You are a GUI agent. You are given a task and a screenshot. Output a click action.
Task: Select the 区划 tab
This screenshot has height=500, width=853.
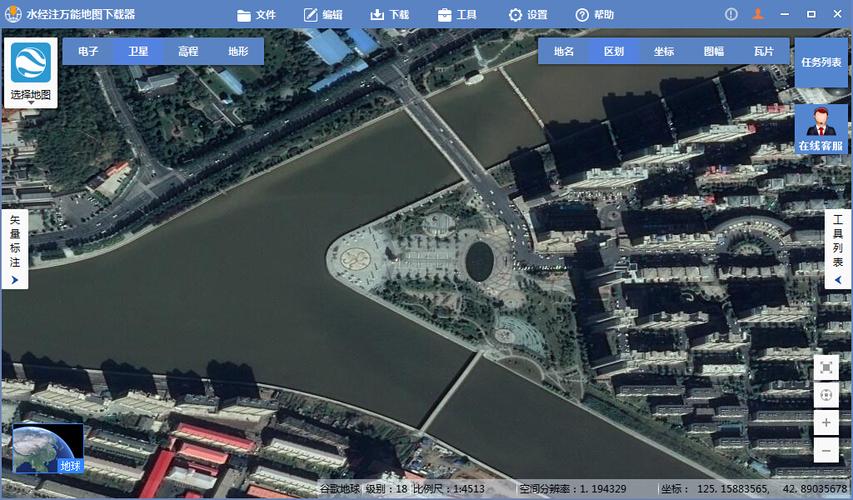(614, 51)
